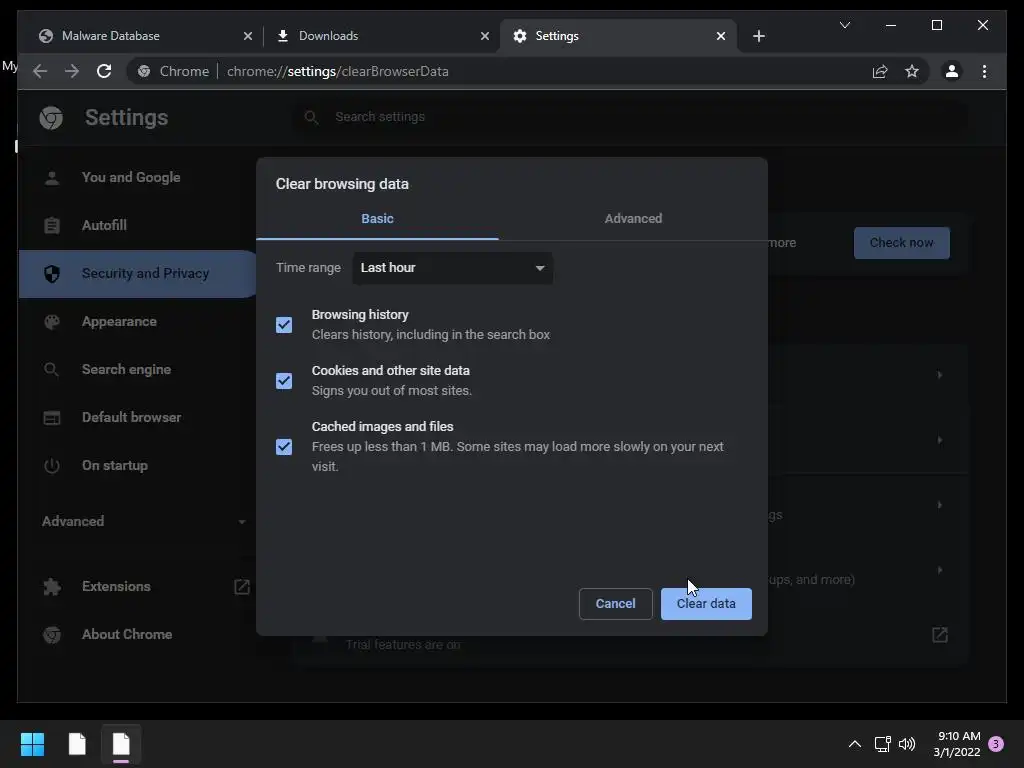Click the browser forward arrow
The image size is (1024, 768).
[72, 71]
